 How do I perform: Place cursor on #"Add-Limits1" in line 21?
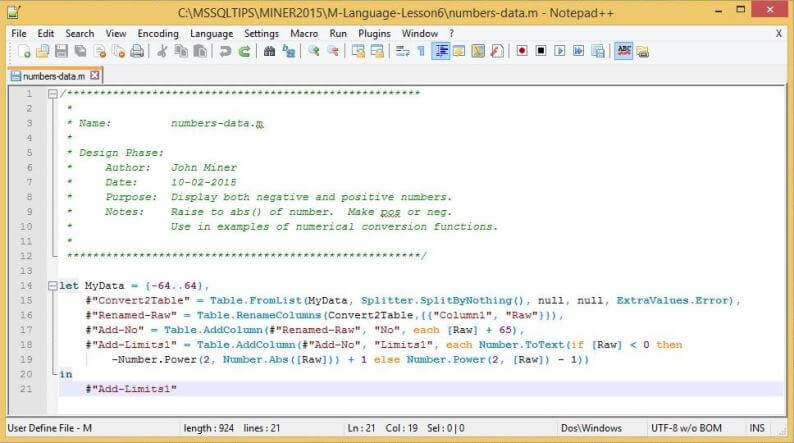tap(131, 389)
